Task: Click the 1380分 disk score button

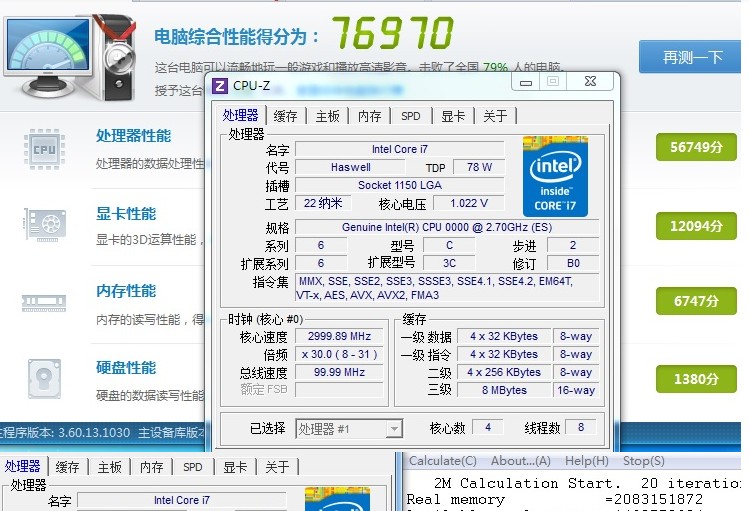Action: click(x=696, y=379)
